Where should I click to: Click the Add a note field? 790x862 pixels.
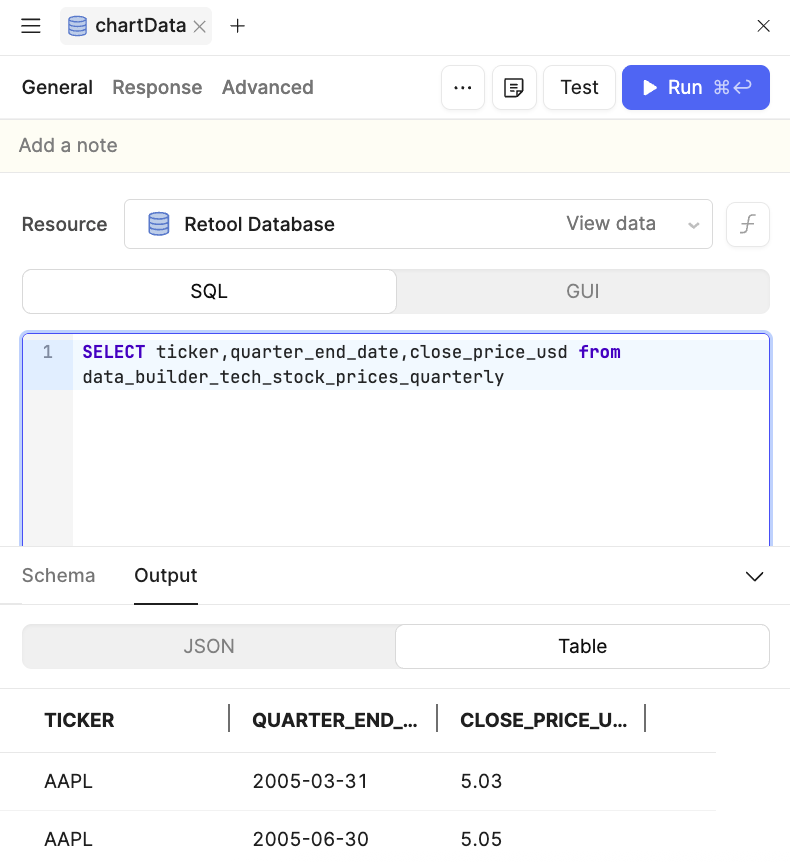(x=395, y=146)
